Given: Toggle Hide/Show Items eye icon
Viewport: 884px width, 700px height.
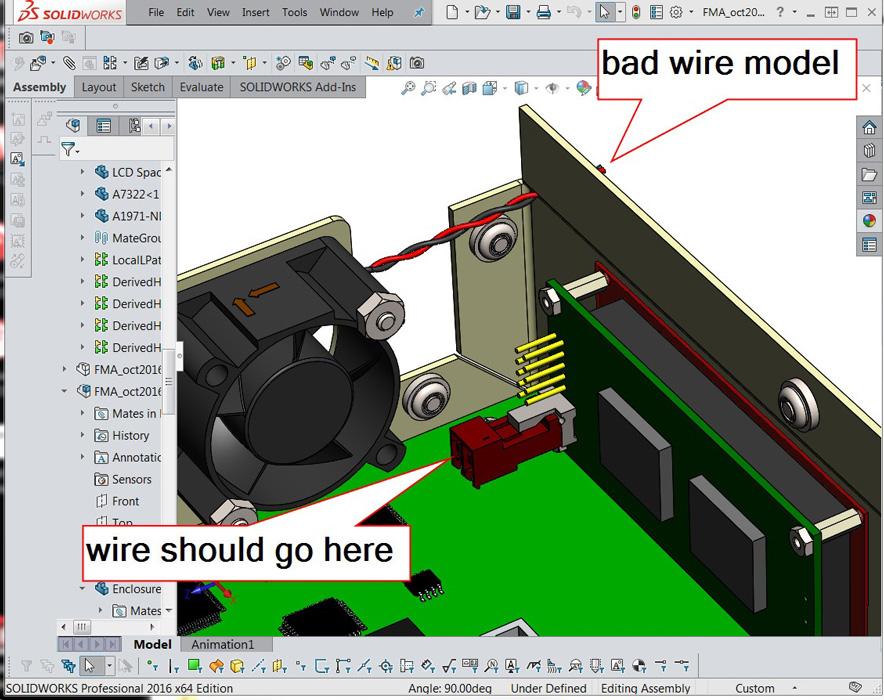Looking at the screenshot, I should pos(552,88).
